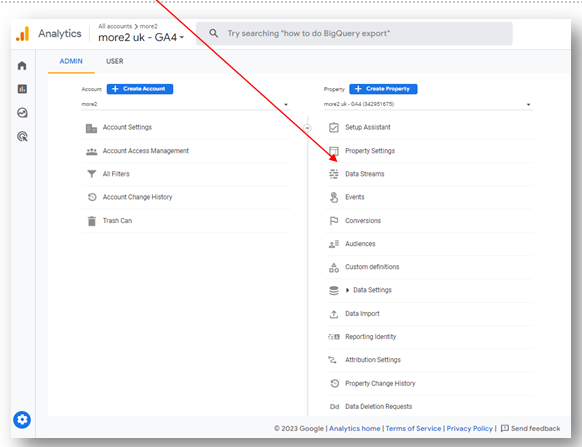
Task: Open All Filters
Action: [x=116, y=174]
